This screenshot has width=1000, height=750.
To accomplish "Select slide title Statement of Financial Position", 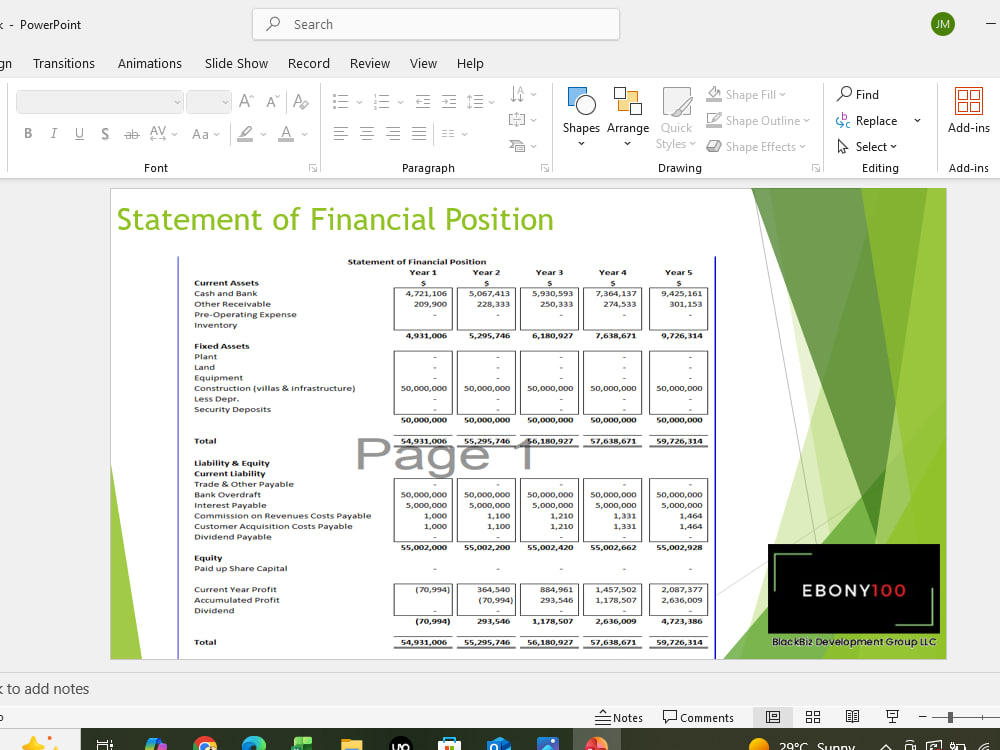I will pyautogui.click(x=335, y=219).
